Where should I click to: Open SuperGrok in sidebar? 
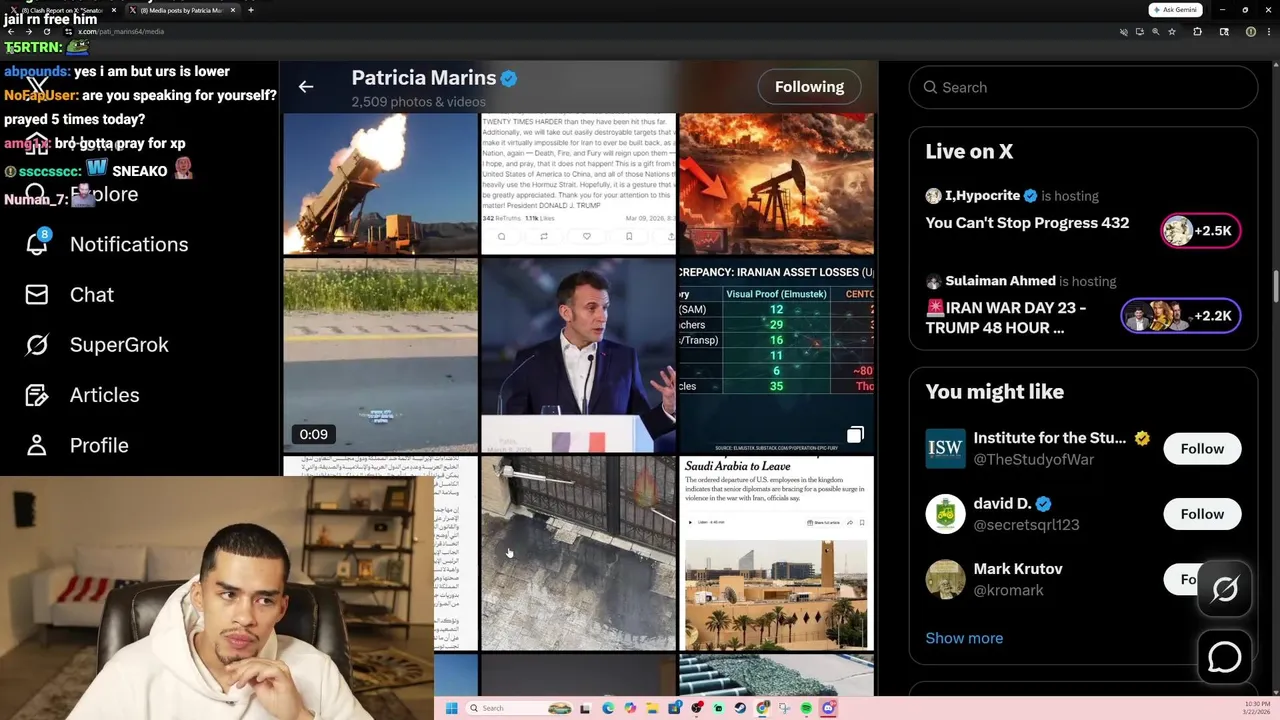[119, 345]
